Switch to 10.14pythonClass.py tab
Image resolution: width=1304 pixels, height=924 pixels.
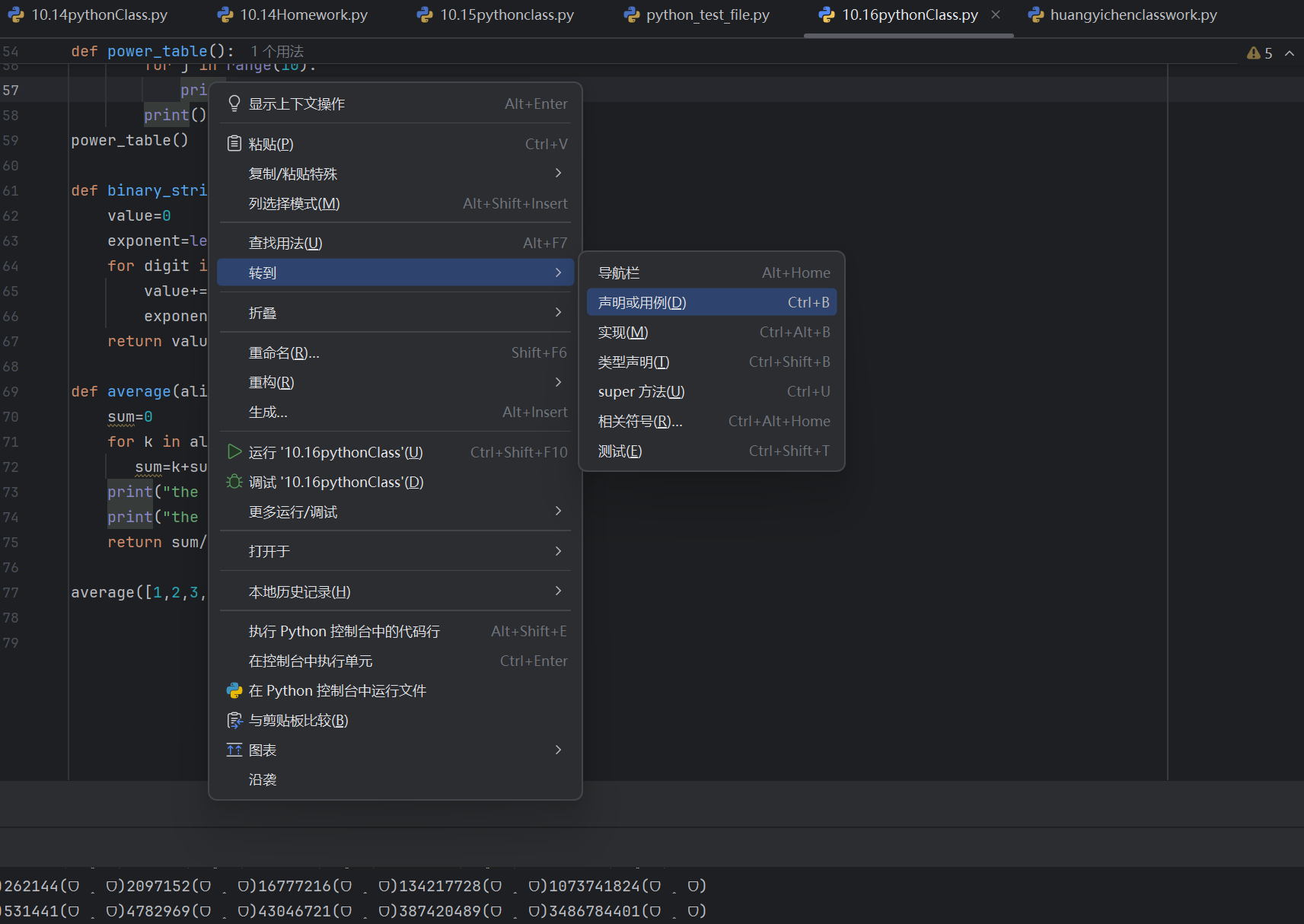[99, 14]
